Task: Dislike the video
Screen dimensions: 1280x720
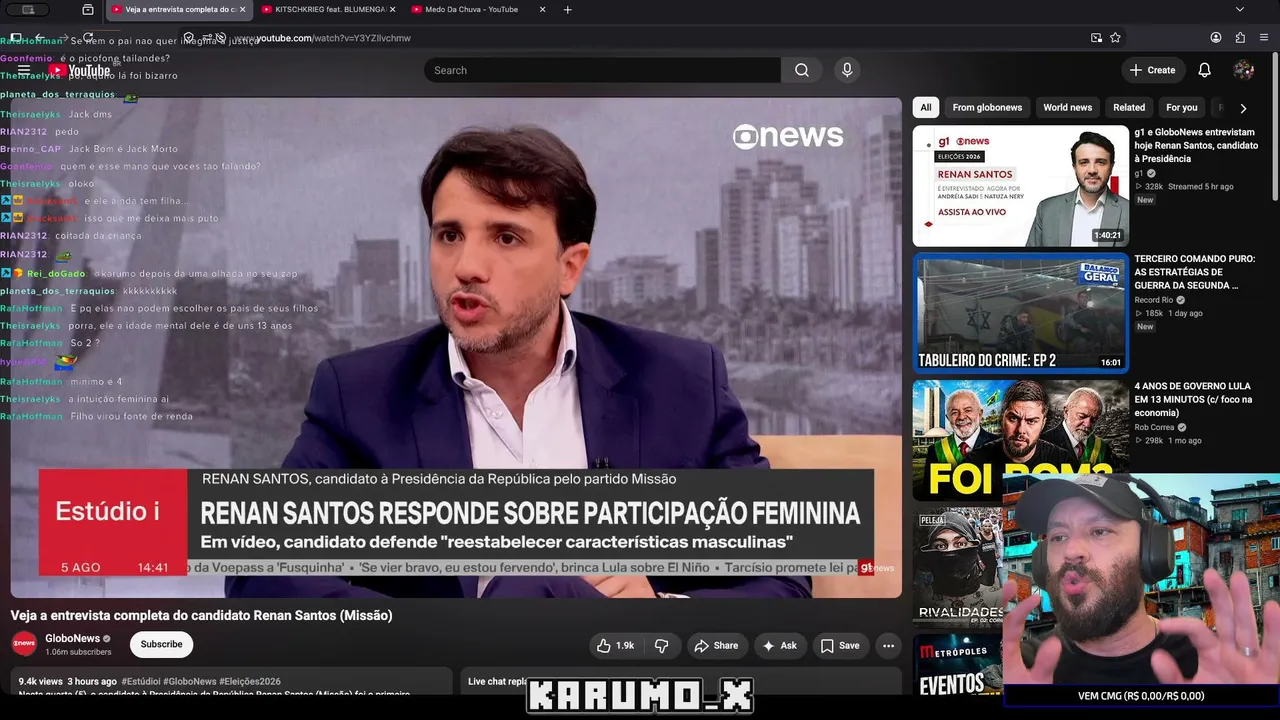Action: coord(661,646)
